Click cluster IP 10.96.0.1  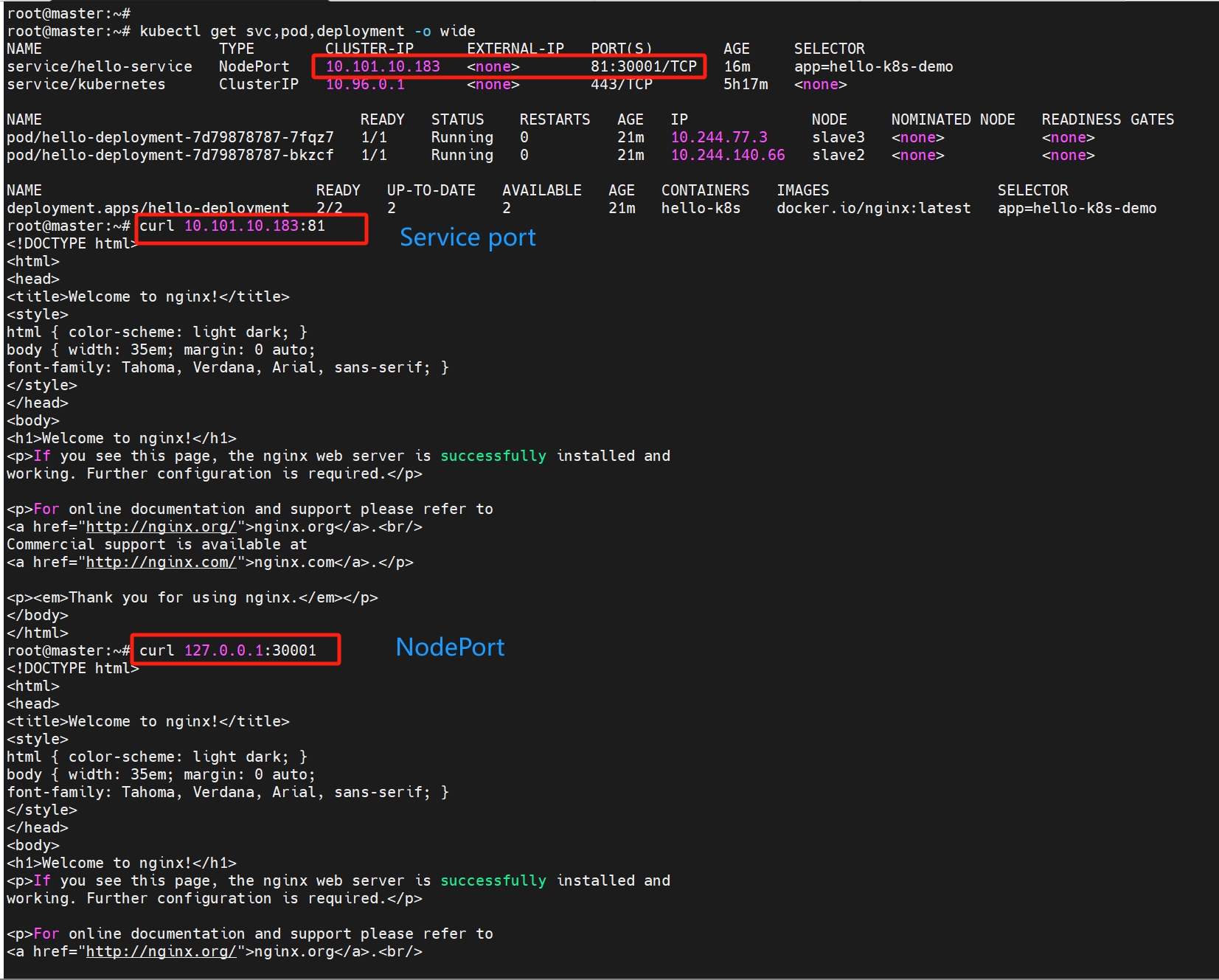(365, 84)
